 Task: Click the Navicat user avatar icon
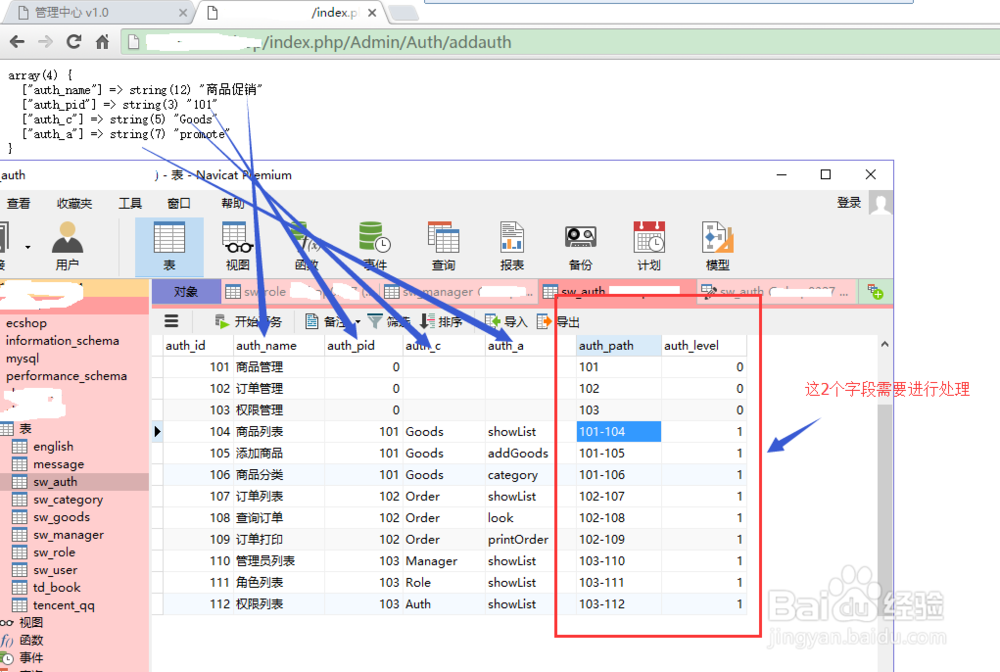coord(881,203)
